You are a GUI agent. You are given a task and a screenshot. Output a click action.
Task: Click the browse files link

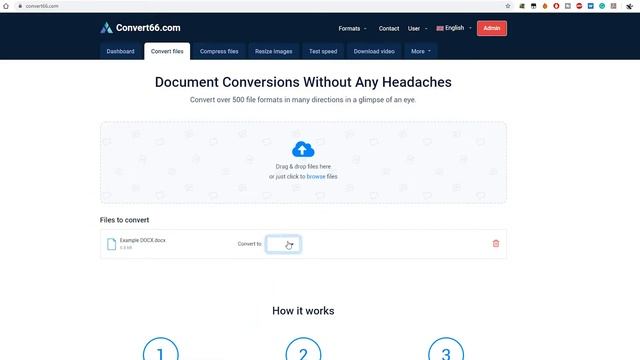(x=316, y=177)
